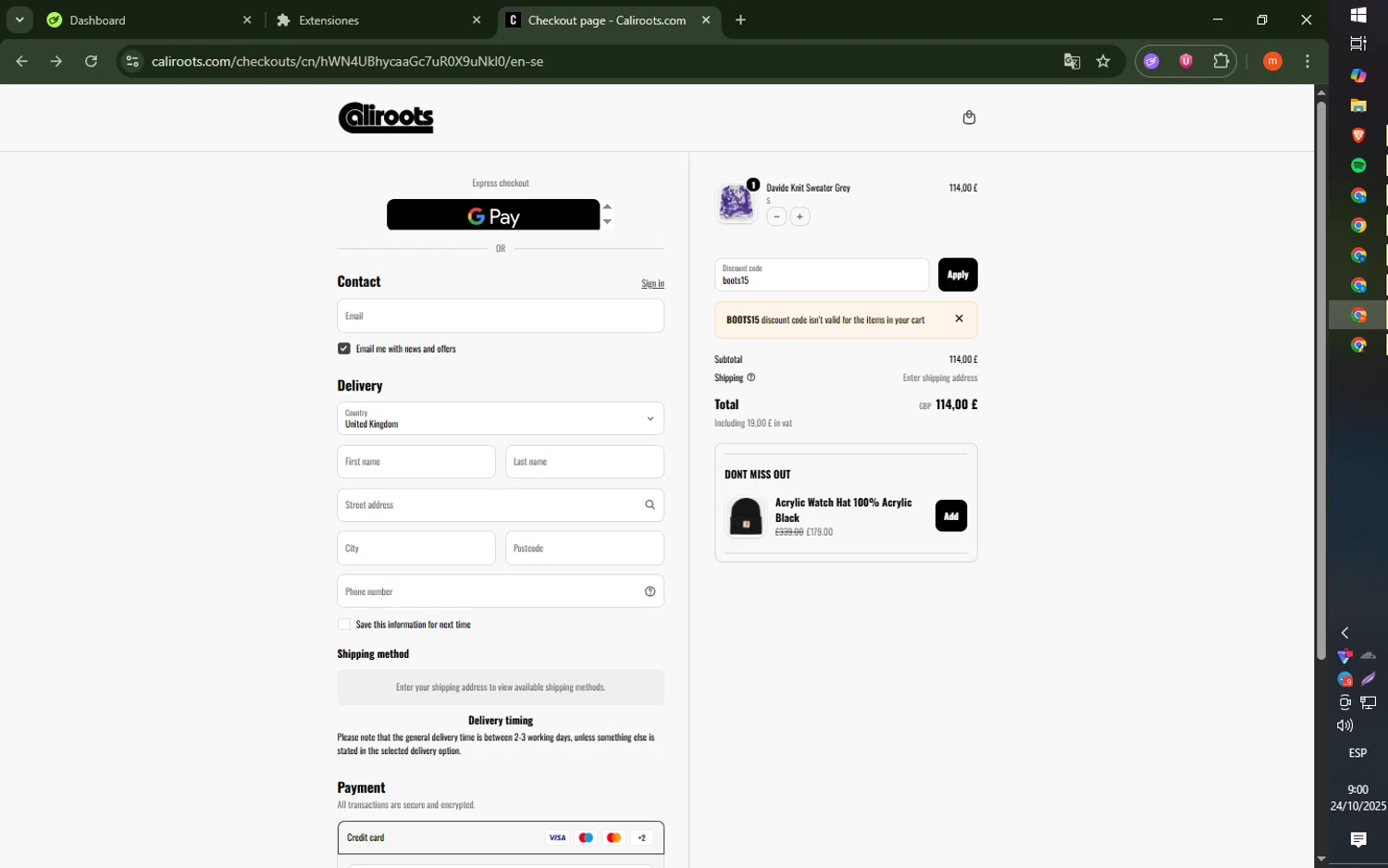
Task: Reload the checkout page
Action: pos(91,62)
